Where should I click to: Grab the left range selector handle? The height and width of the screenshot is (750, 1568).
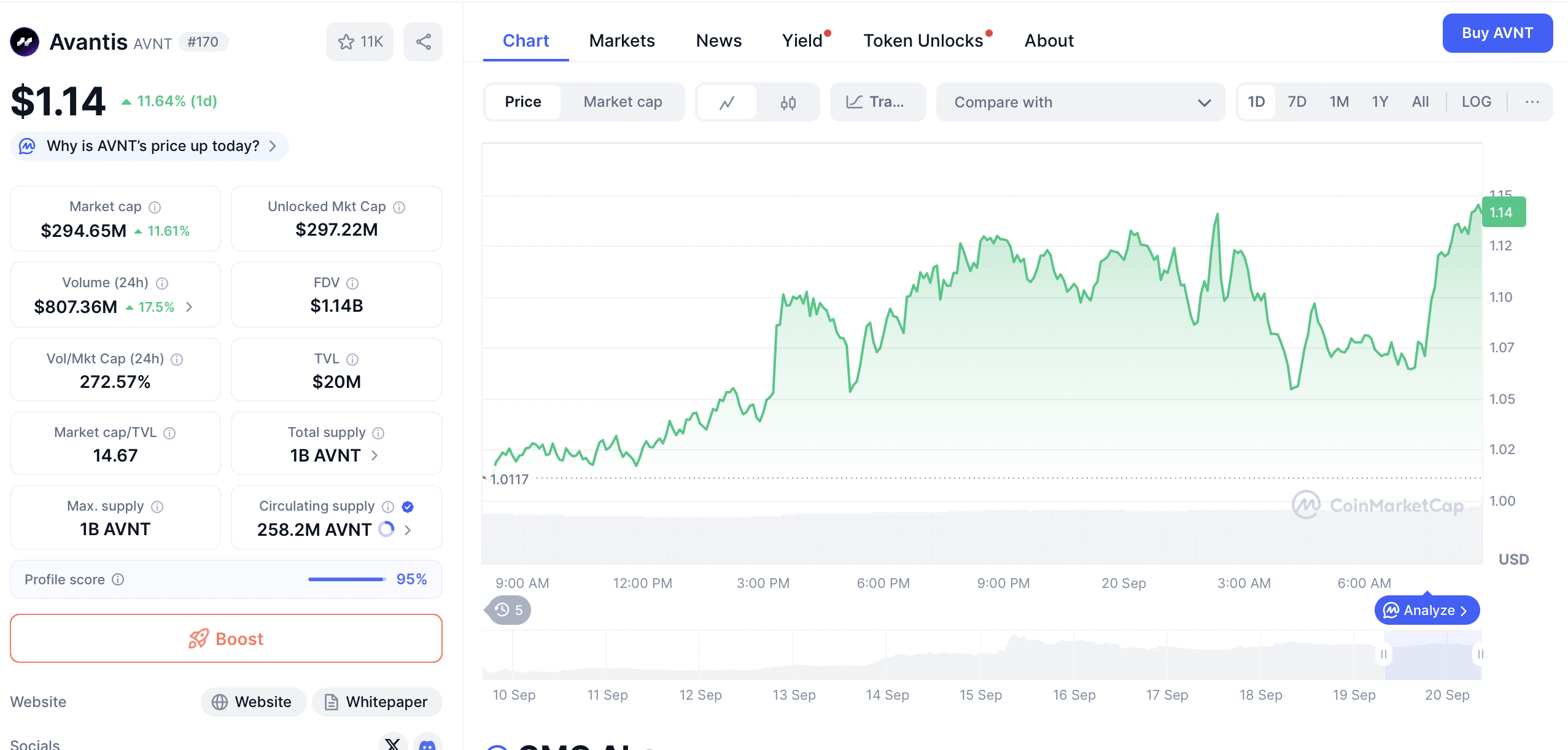tap(1384, 654)
